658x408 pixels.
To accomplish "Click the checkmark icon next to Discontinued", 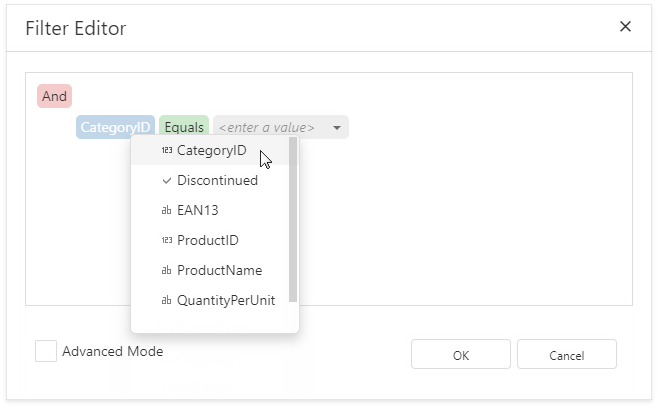I will point(166,181).
